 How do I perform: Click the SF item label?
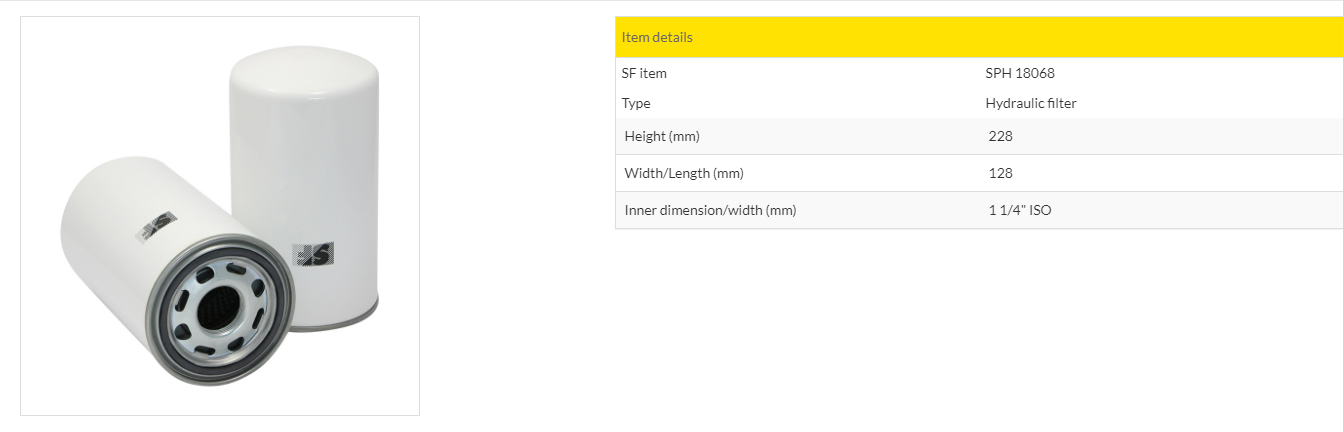point(644,73)
